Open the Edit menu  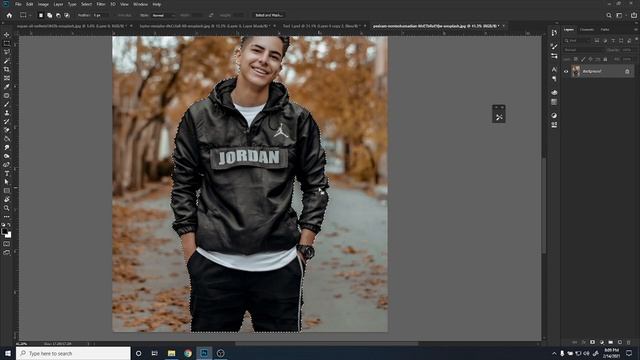coord(29,4)
